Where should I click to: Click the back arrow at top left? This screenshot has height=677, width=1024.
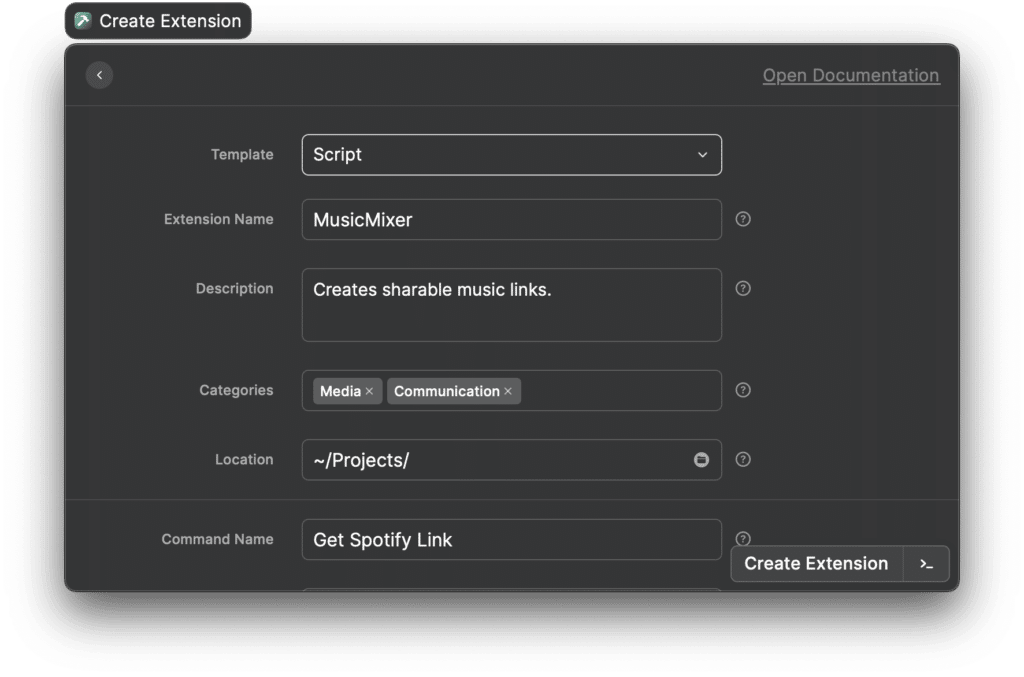pyautogui.click(x=99, y=75)
